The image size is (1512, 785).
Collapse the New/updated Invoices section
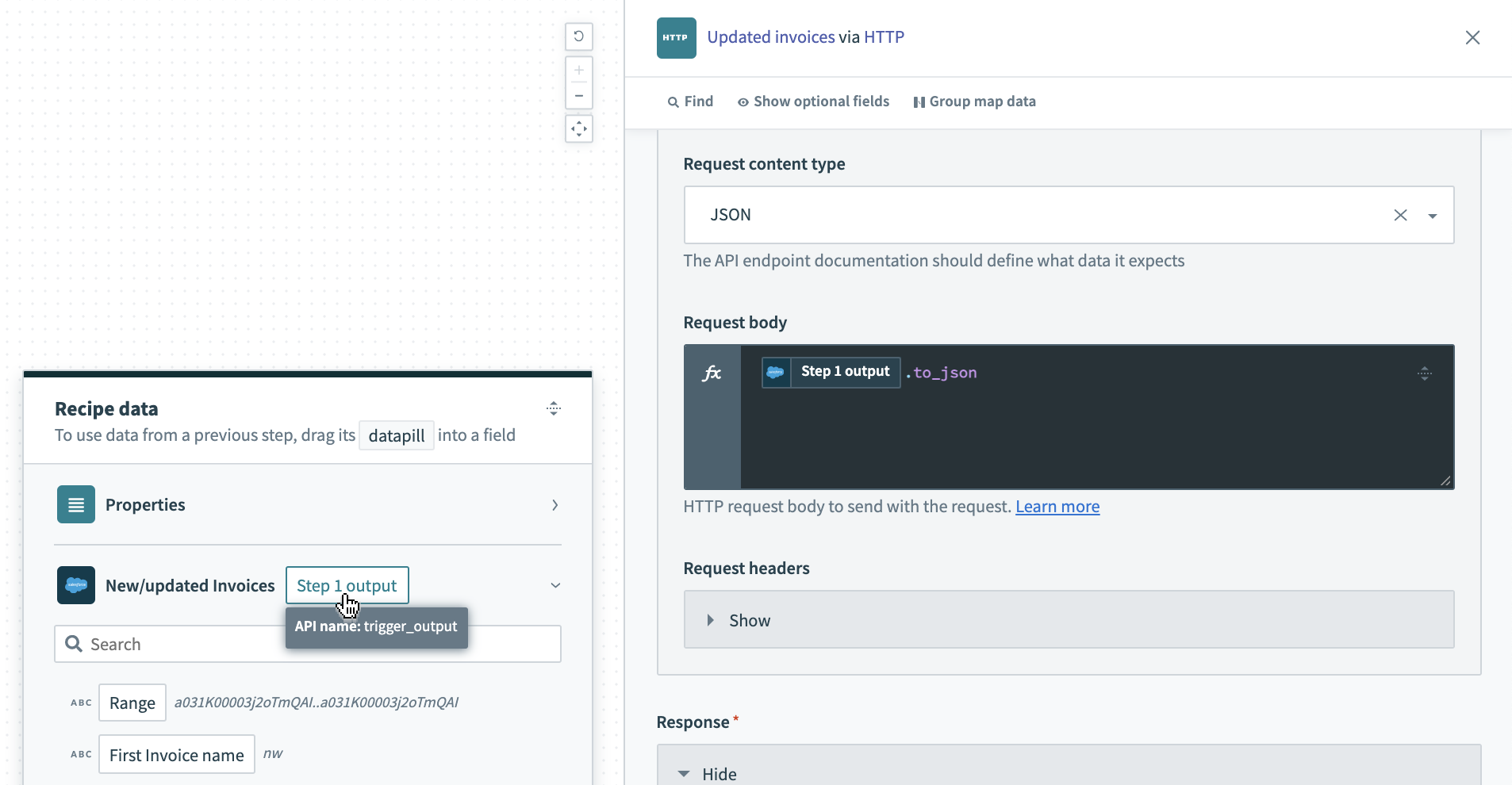[555, 585]
